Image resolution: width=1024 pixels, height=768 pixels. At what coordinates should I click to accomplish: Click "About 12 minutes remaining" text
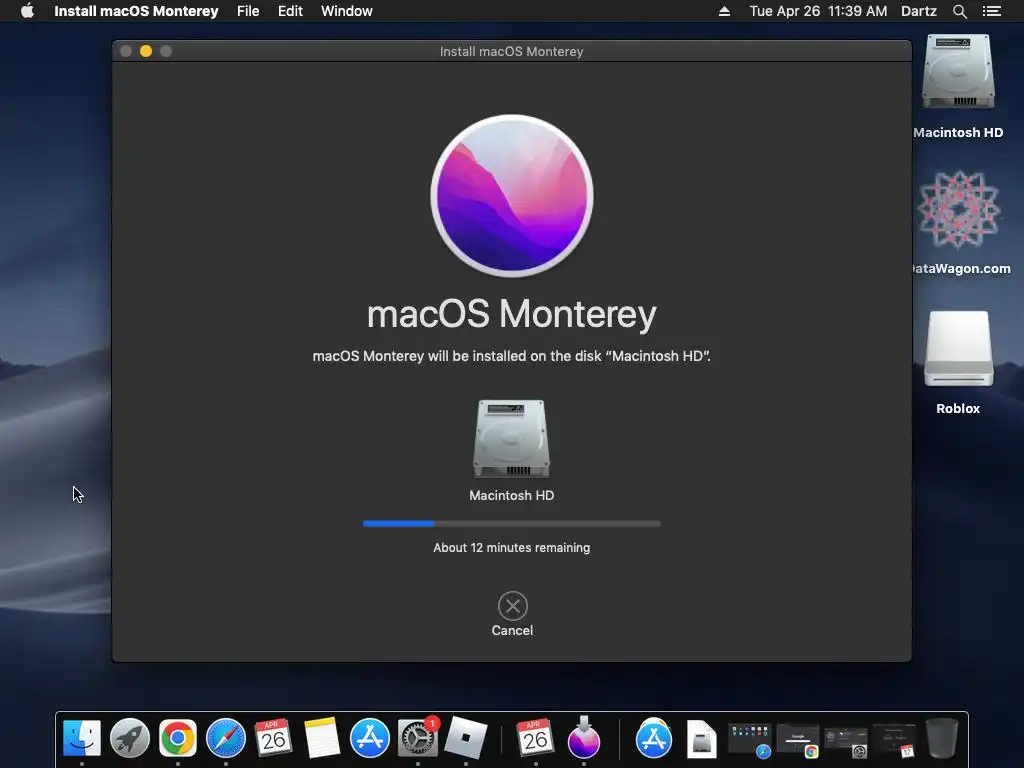click(x=511, y=548)
